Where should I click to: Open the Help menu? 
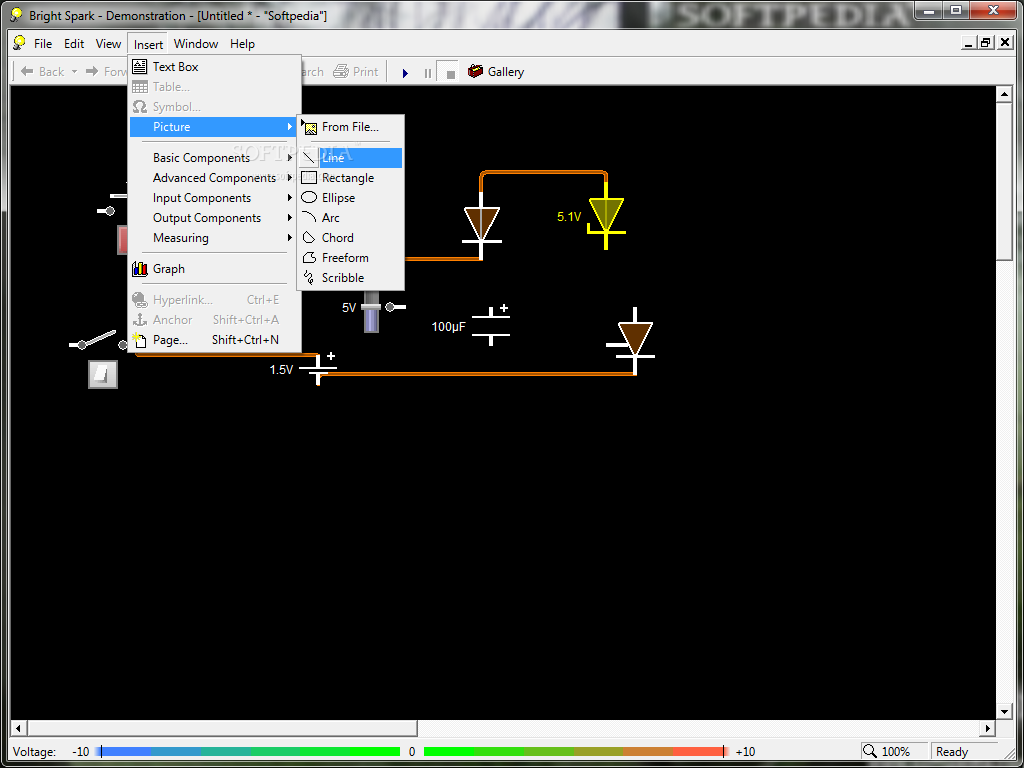pyautogui.click(x=242, y=44)
